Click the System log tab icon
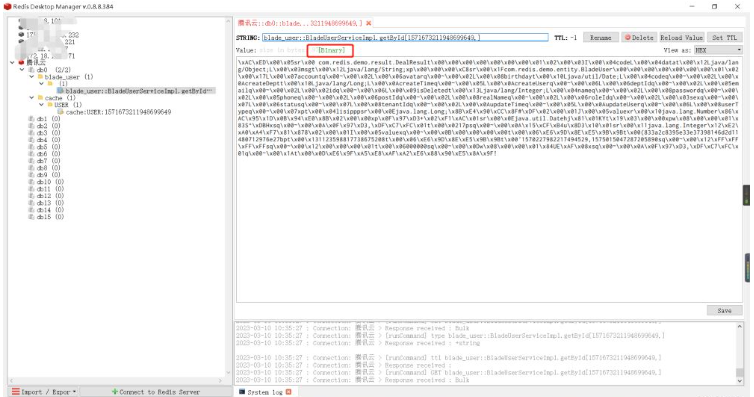The image size is (754, 397). coord(242,392)
